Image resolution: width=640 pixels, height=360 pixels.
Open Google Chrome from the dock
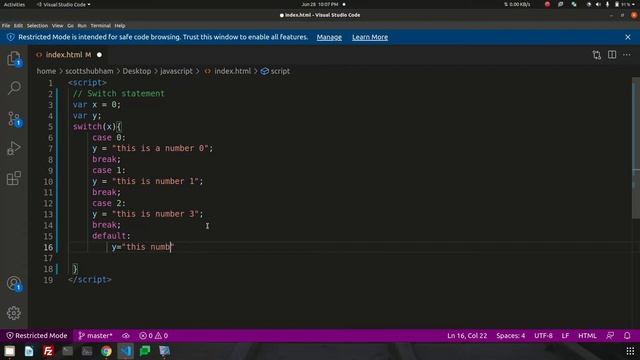[x=106, y=351]
